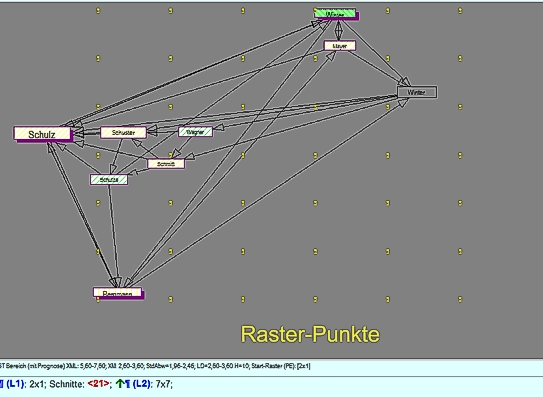The image size is (543, 397).
Task: Select the large Schulz node
Action: pos(43,134)
